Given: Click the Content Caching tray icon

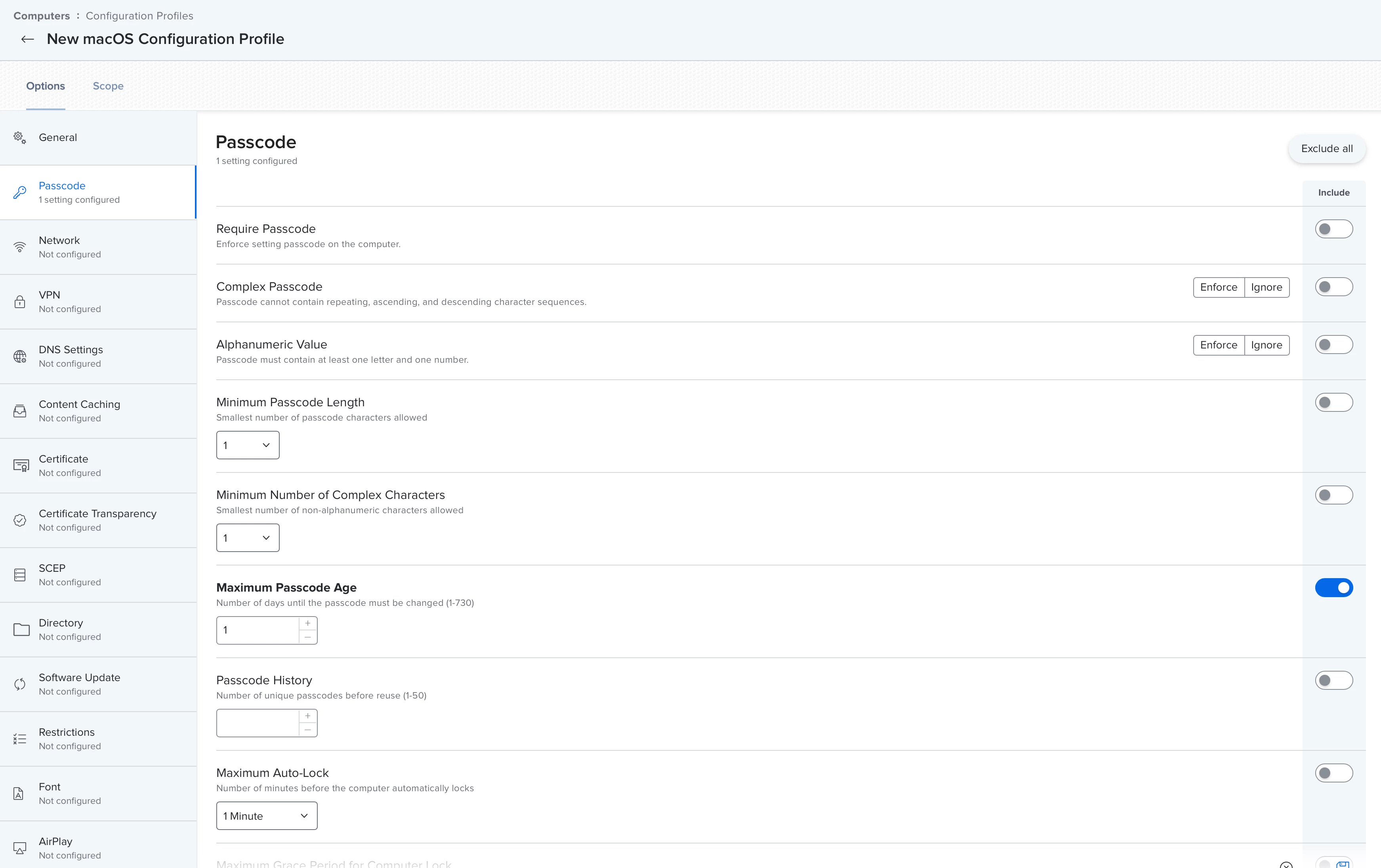Looking at the screenshot, I should (19, 411).
